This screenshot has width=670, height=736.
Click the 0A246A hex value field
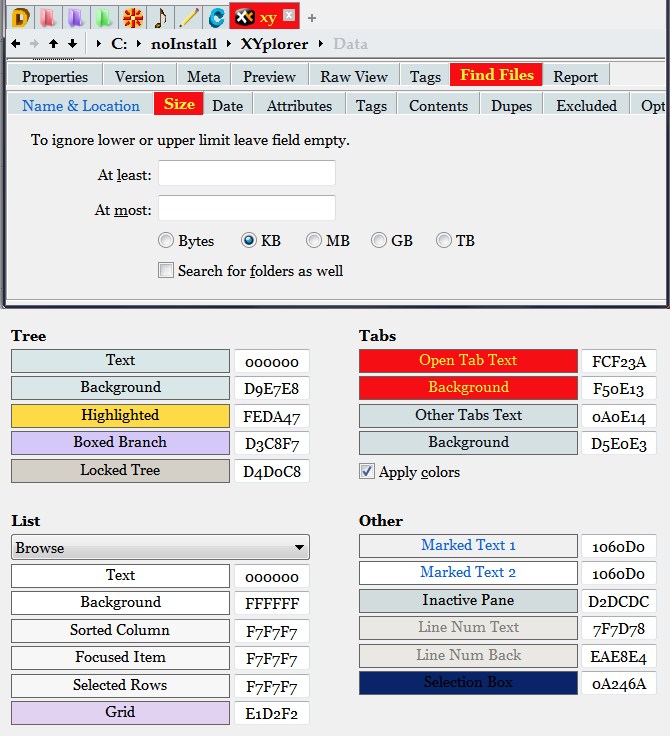pos(618,683)
